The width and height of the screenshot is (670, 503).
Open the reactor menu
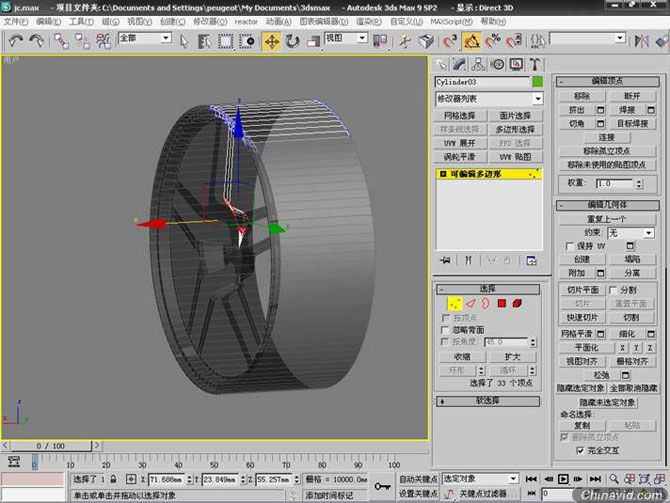[246, 21]
